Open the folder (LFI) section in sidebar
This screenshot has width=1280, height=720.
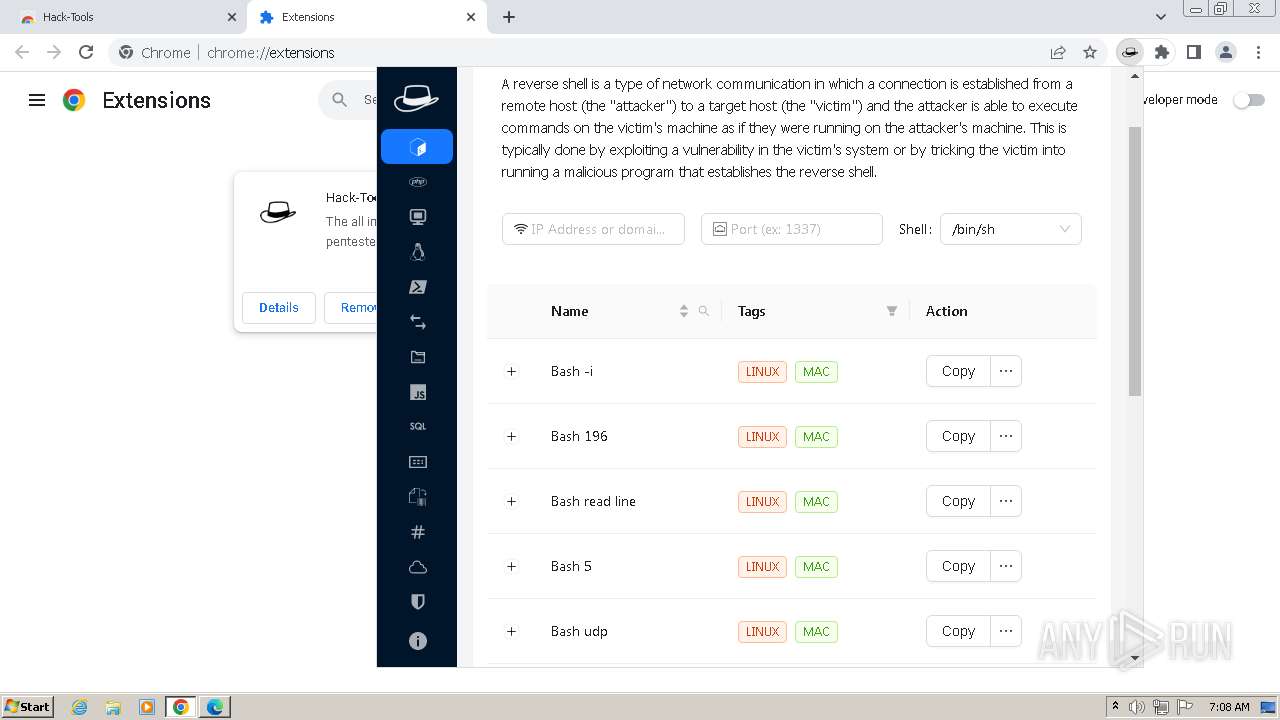pyautogui.click(x=417, y=357)
